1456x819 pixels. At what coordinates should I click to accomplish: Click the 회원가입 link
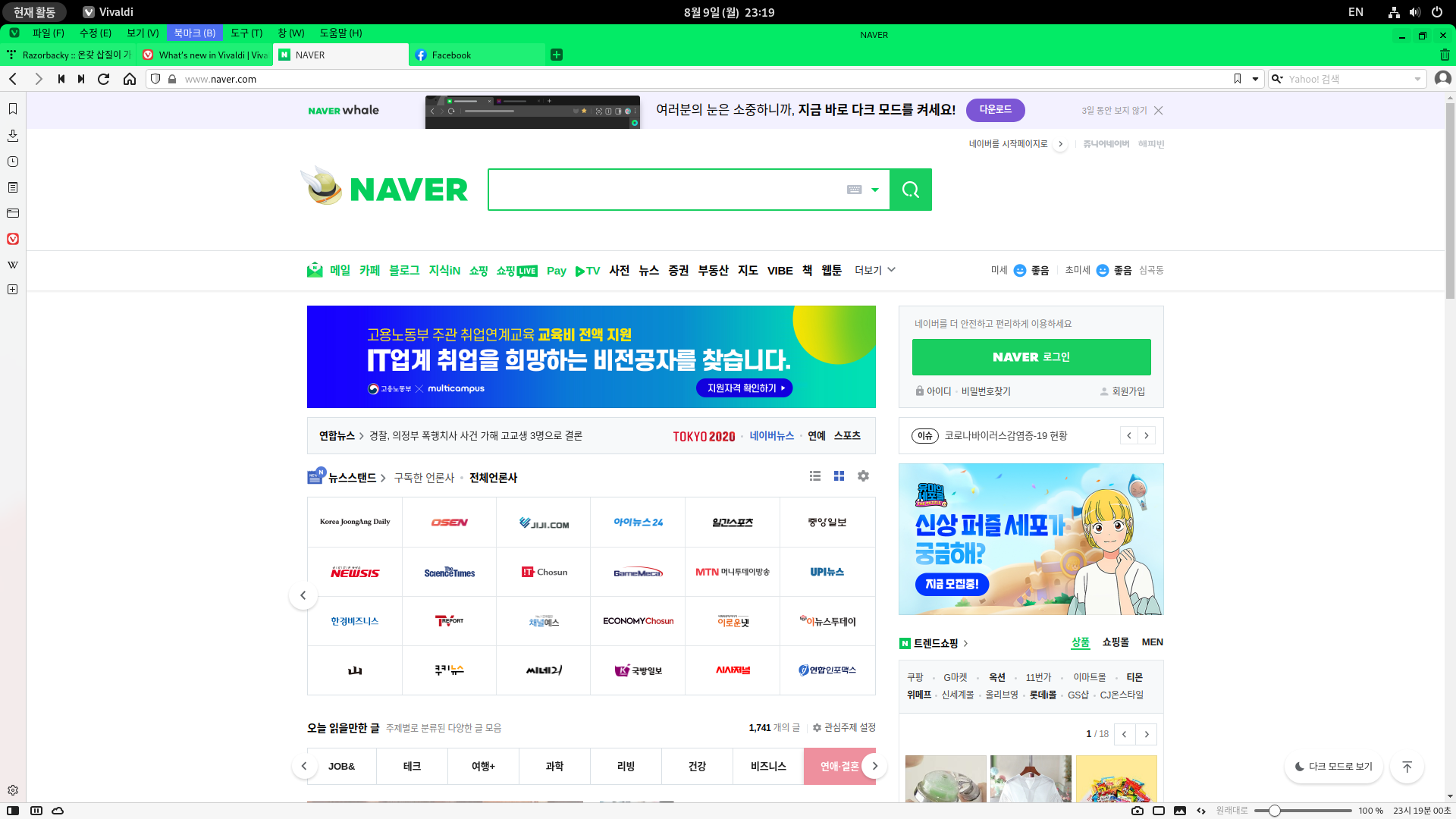coord(1128,391)
